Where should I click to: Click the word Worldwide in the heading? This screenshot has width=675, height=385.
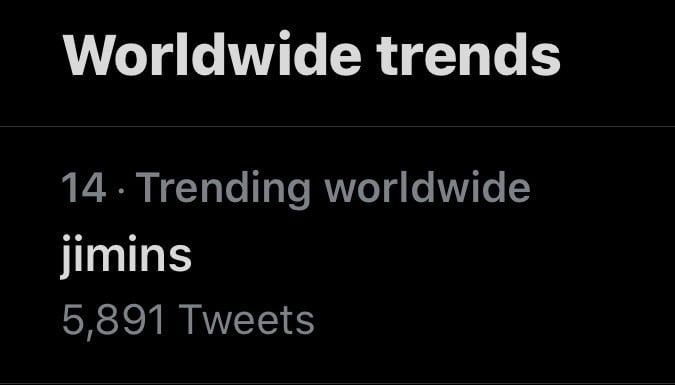click(x=212, y=56)
